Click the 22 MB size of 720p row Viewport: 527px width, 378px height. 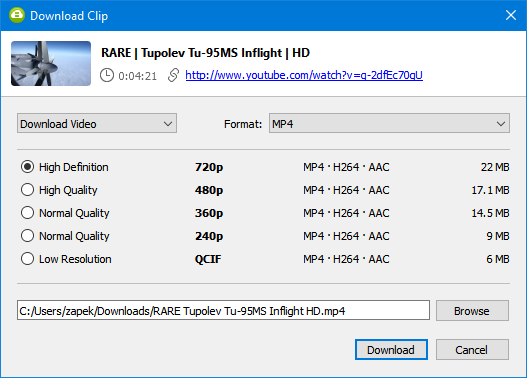coord(495,167)
